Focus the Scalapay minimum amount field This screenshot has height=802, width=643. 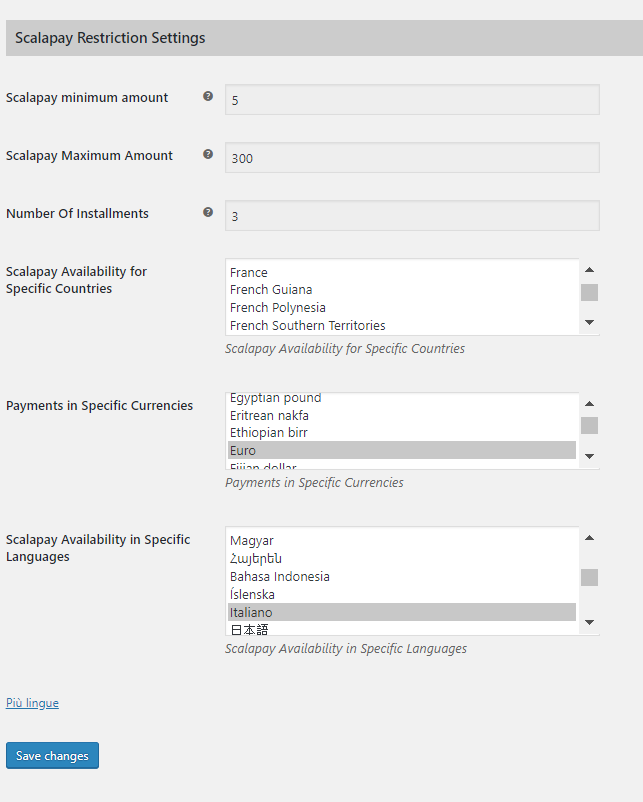(412, 100)
